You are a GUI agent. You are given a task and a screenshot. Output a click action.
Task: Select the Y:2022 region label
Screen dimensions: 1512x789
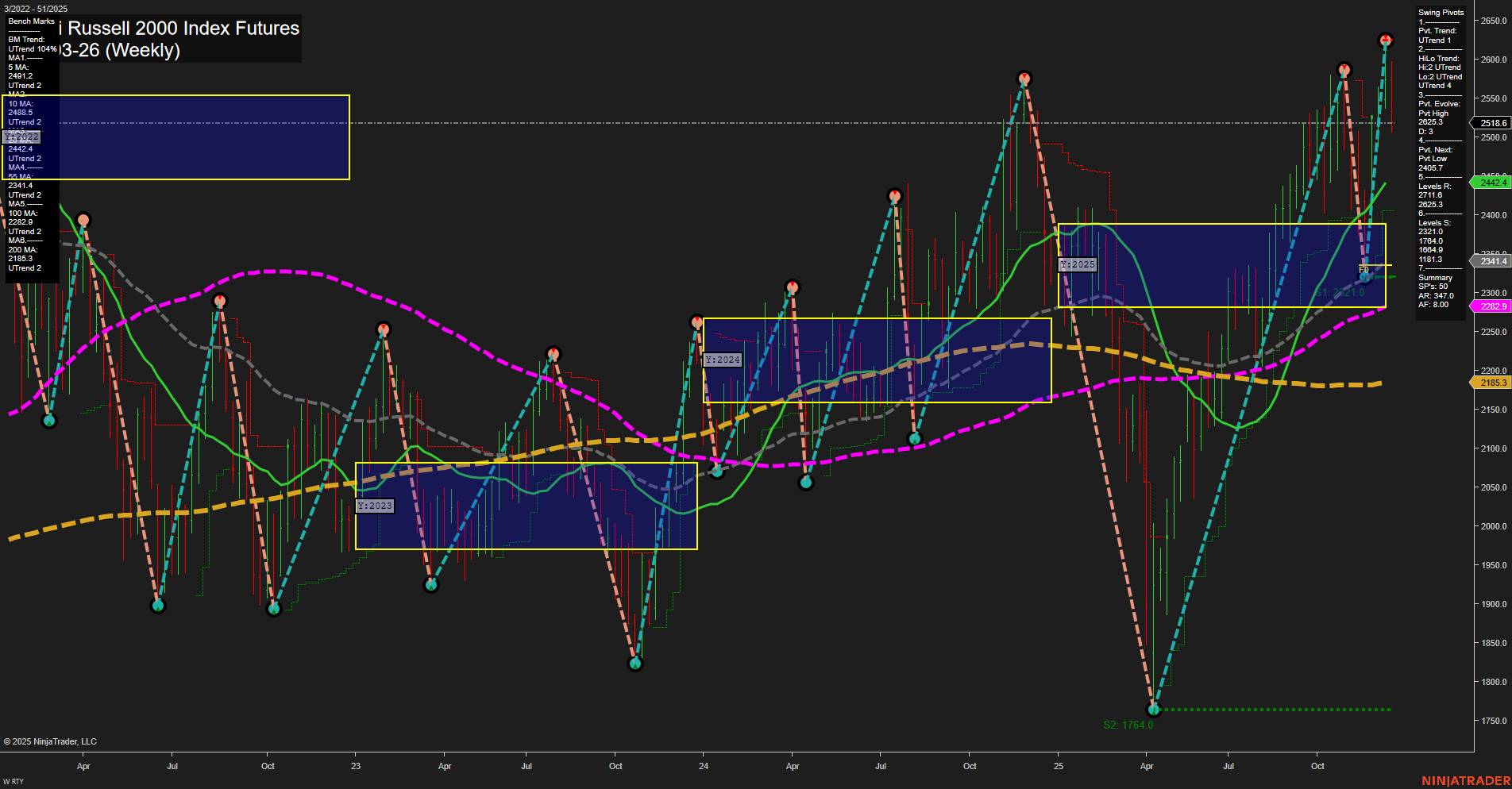(21, 137)
